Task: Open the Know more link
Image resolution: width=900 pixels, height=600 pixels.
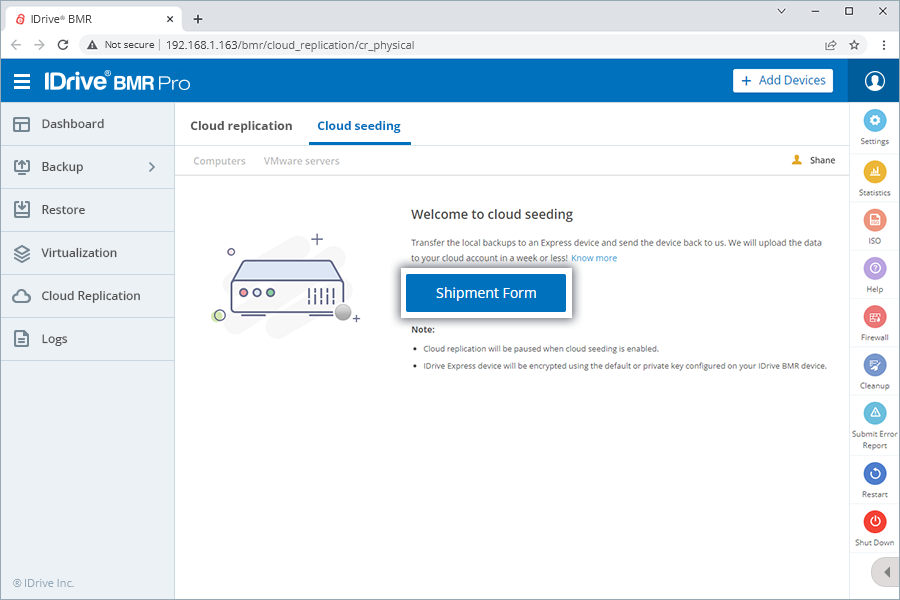Action: (594, 257)
